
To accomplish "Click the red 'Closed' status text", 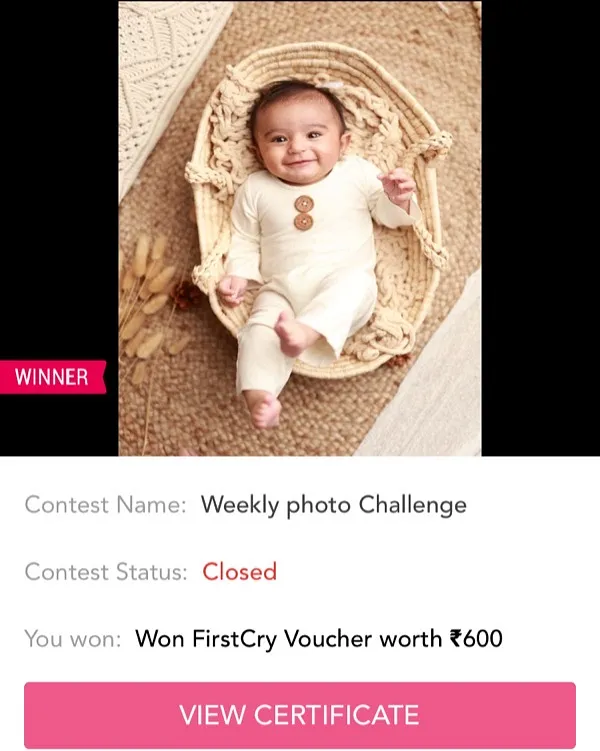I will [239, 571].
